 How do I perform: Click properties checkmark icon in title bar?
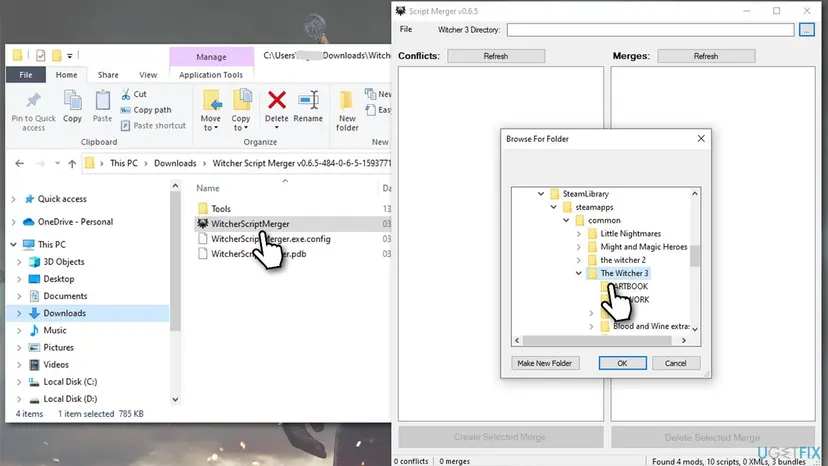click(x=41, y=55)
